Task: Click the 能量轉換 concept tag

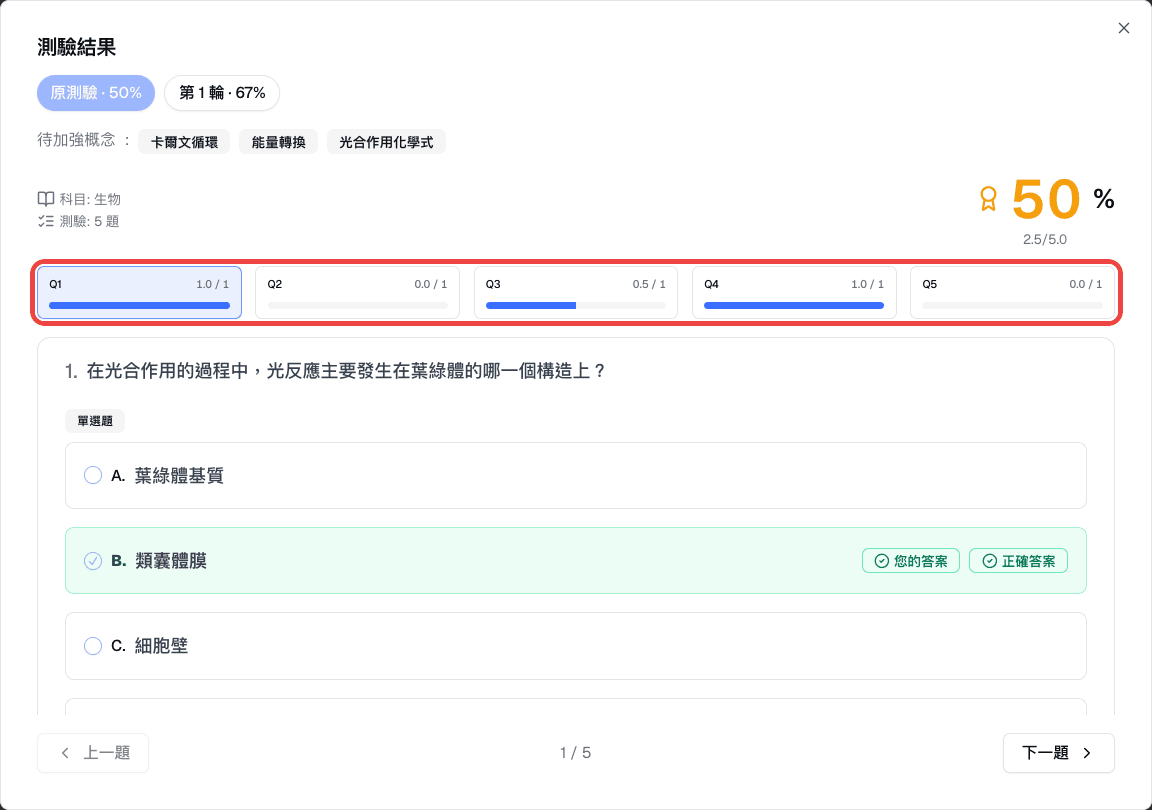Action: pyautogui.click(x=278, y=142)
